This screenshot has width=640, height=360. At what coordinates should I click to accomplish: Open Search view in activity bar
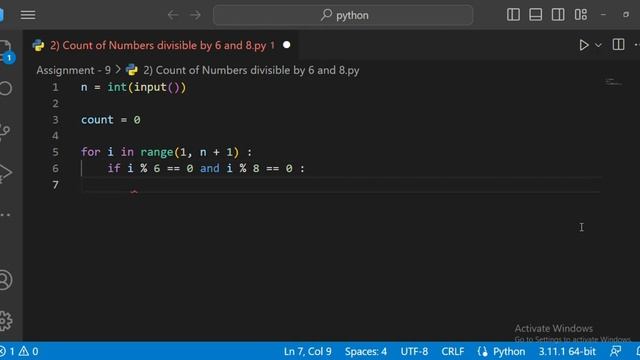point(5,88)
